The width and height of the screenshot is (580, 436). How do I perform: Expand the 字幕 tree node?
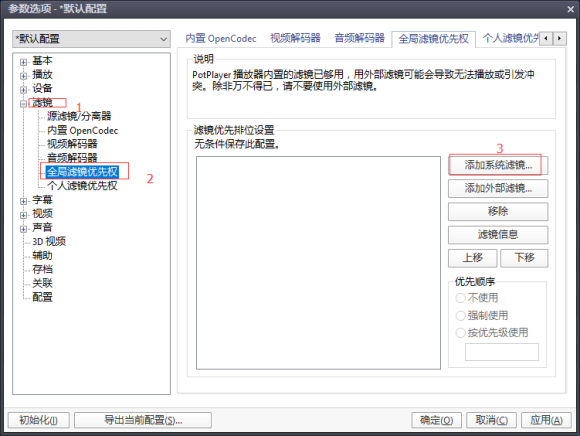(x=23, y=201)
